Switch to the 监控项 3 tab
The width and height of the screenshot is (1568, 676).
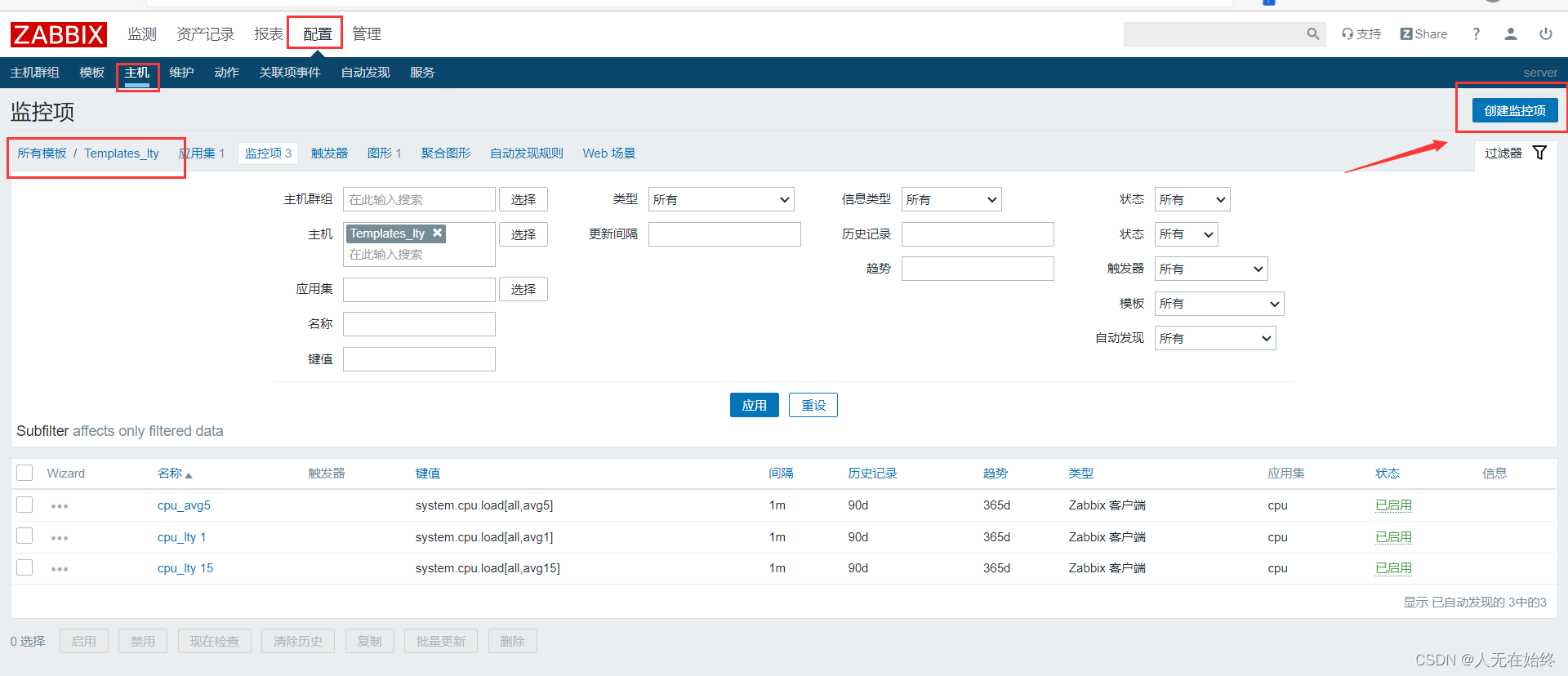pyautogui.click(x=268, y=153)
